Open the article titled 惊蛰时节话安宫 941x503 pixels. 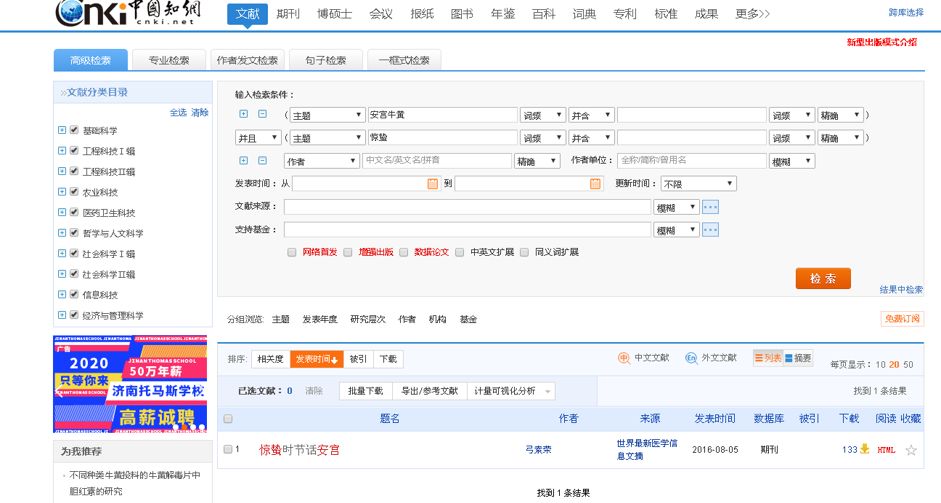(299, 450)
